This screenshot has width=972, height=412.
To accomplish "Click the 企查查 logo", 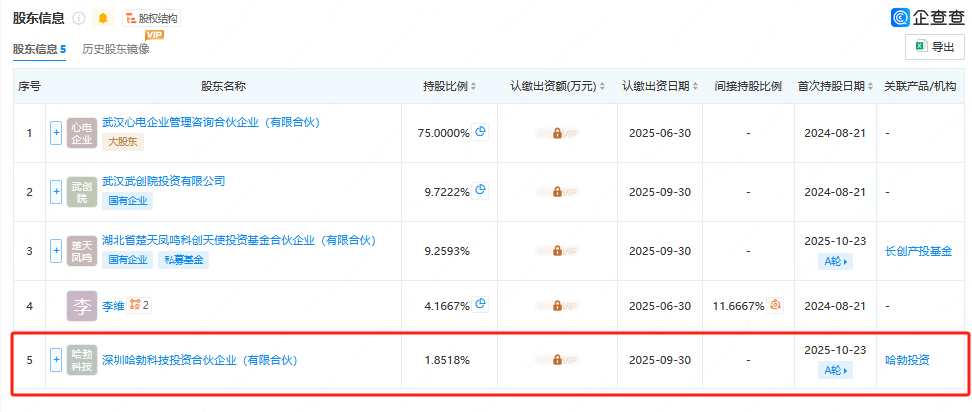I will pyautogui.click(x=927, y=17).
